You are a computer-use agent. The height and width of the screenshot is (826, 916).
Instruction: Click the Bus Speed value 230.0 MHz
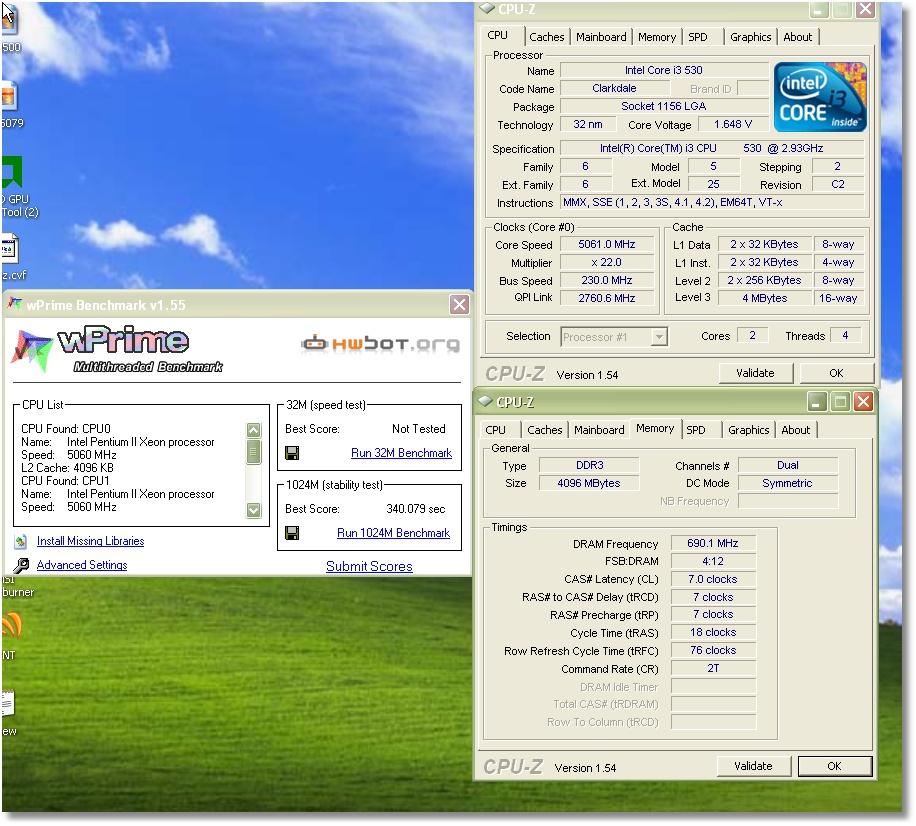coord(606,280)
